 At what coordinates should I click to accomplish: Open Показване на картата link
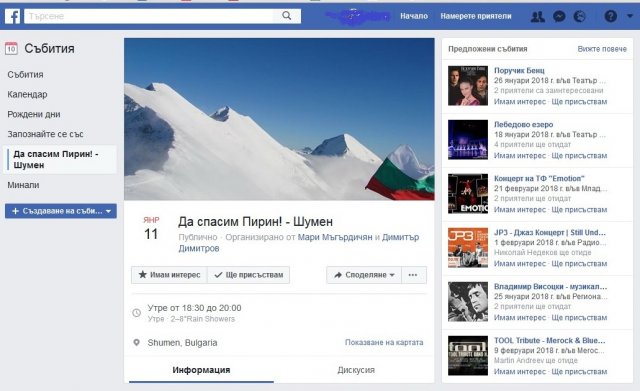coord(384,342)
